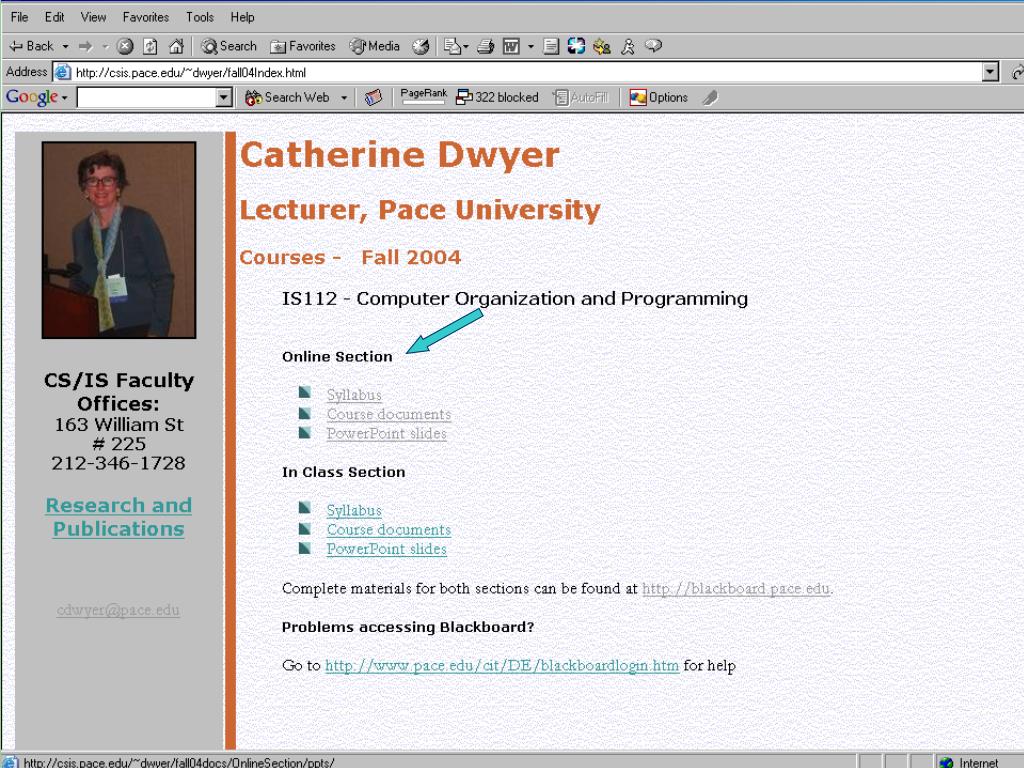
Task: Open the Tools menu
Action: (200, 17)
